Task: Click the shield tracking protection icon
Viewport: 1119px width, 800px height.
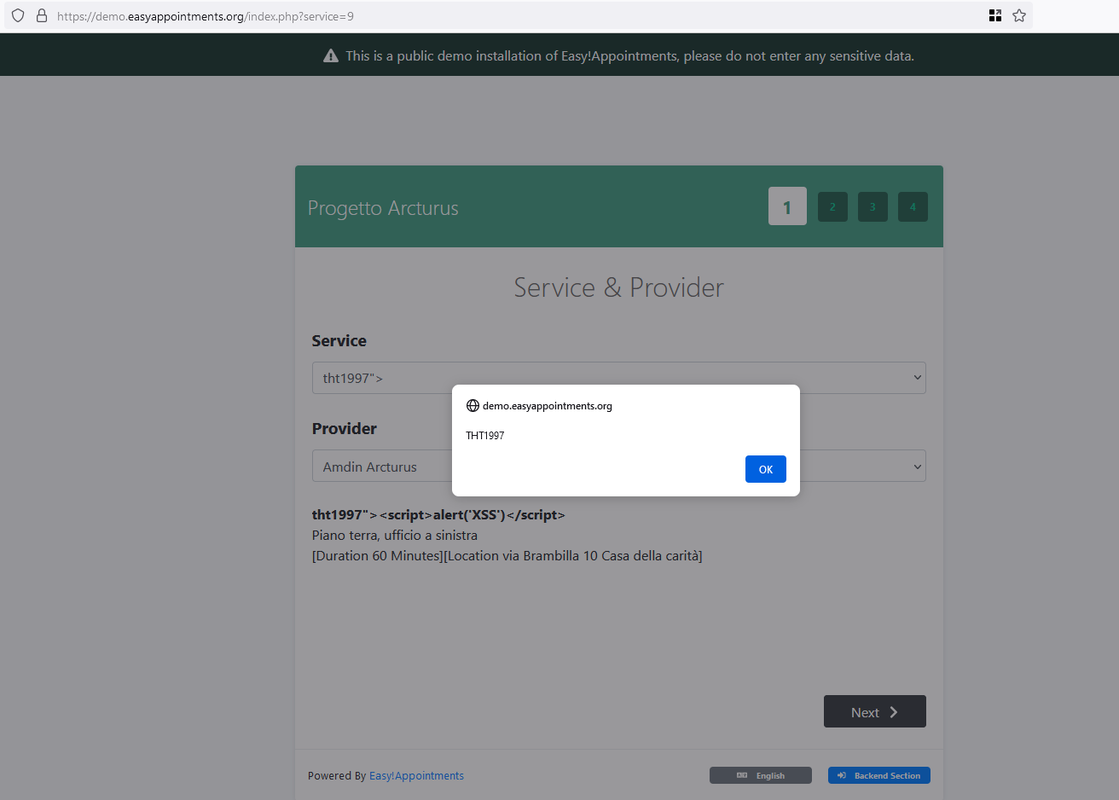Action: [18, 16]
